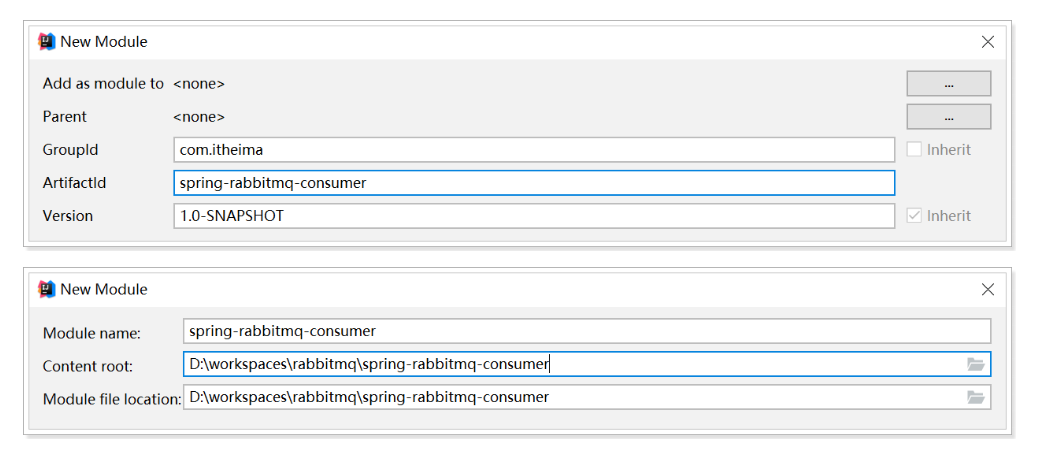Screen dimensions: 1043x450
Task: Focus the GroupId field with com.itheima
Action: click(x=533, y=150)
